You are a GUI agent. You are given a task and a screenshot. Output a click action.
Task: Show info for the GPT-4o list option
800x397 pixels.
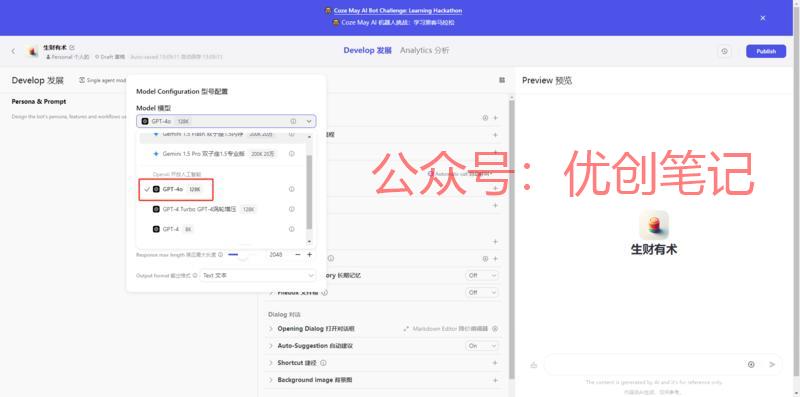(x=292, y=189)
